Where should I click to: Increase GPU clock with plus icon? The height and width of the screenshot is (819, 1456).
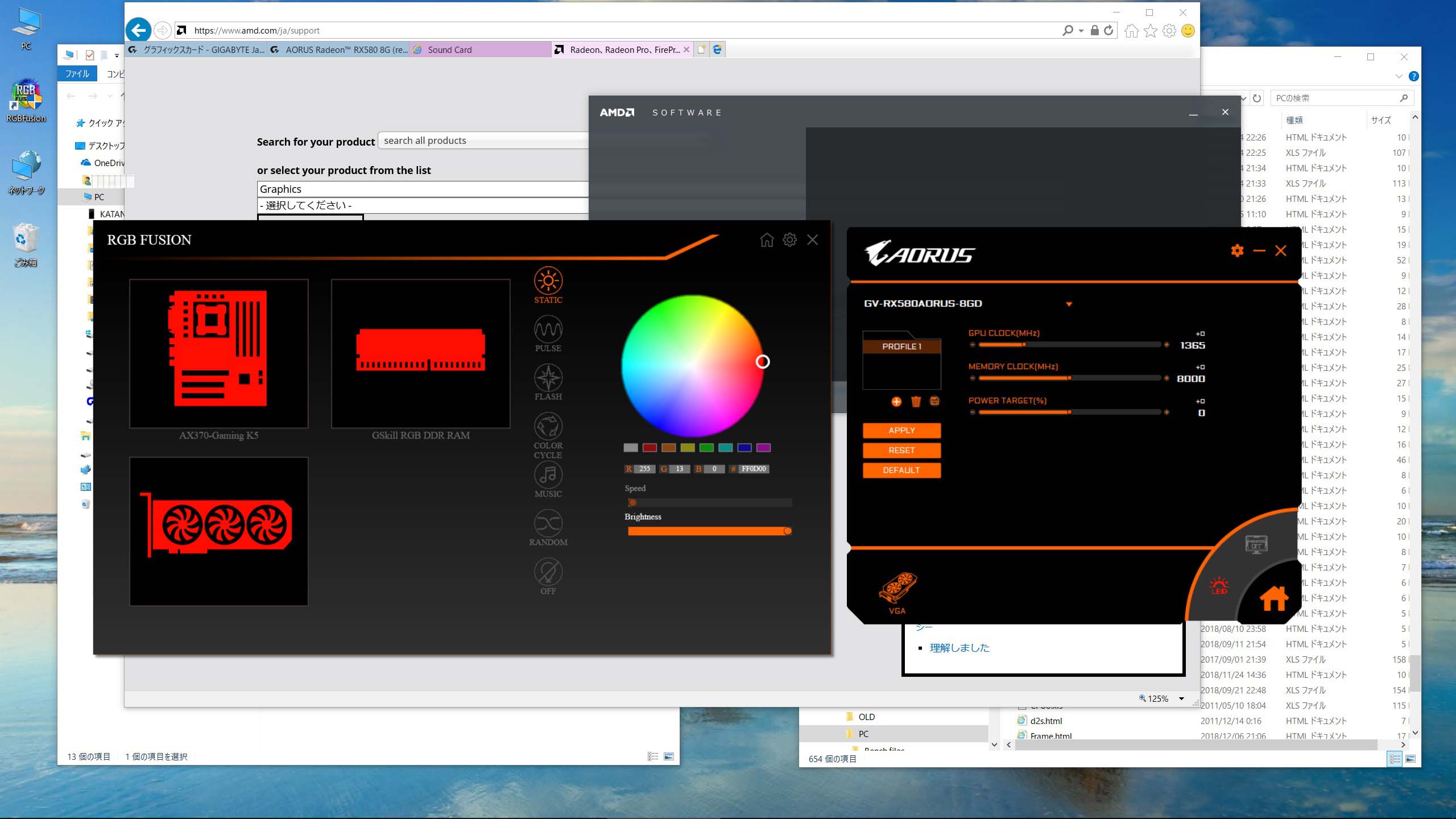1167,345
